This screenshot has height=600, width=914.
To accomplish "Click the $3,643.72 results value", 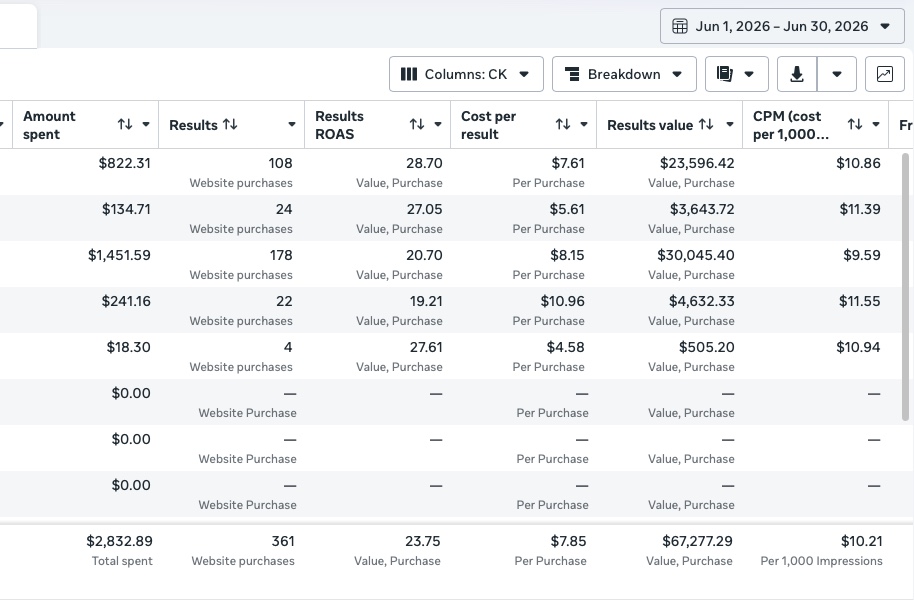I will (x=702, y=209).
